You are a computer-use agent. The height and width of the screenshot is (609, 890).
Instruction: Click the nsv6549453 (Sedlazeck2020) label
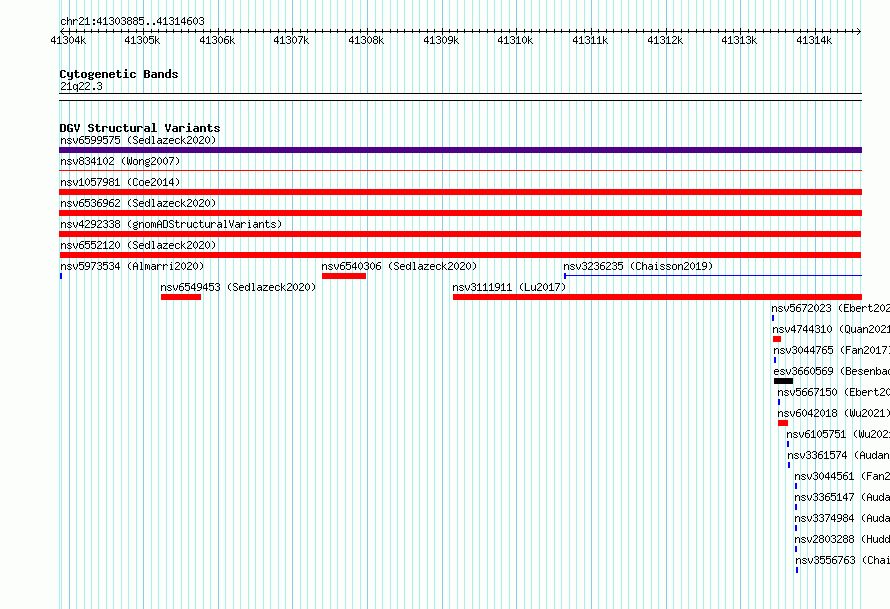[238, 287]
